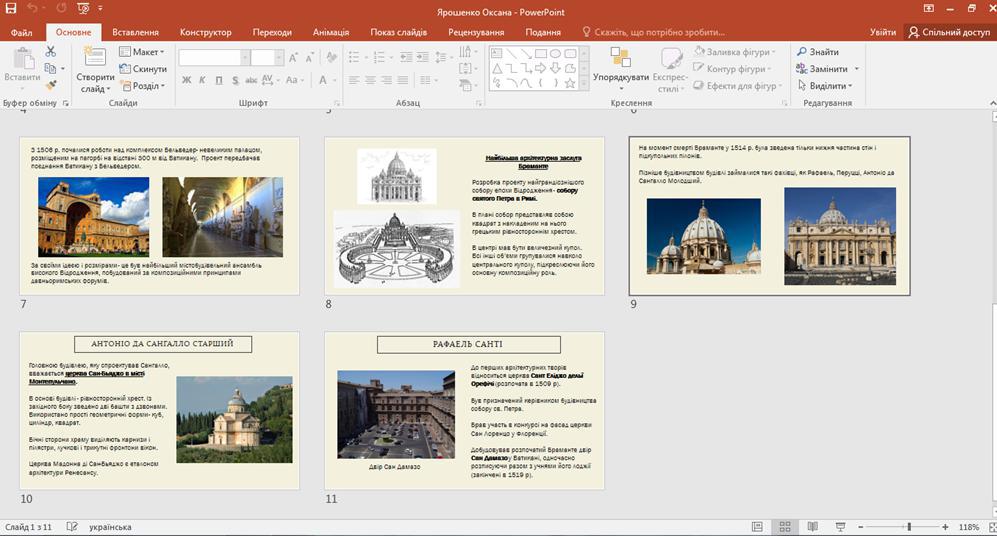Viewport: 997px width, 536px height.
Task: Open the Розділ section dropdown
Action: [x=142, y=85]
